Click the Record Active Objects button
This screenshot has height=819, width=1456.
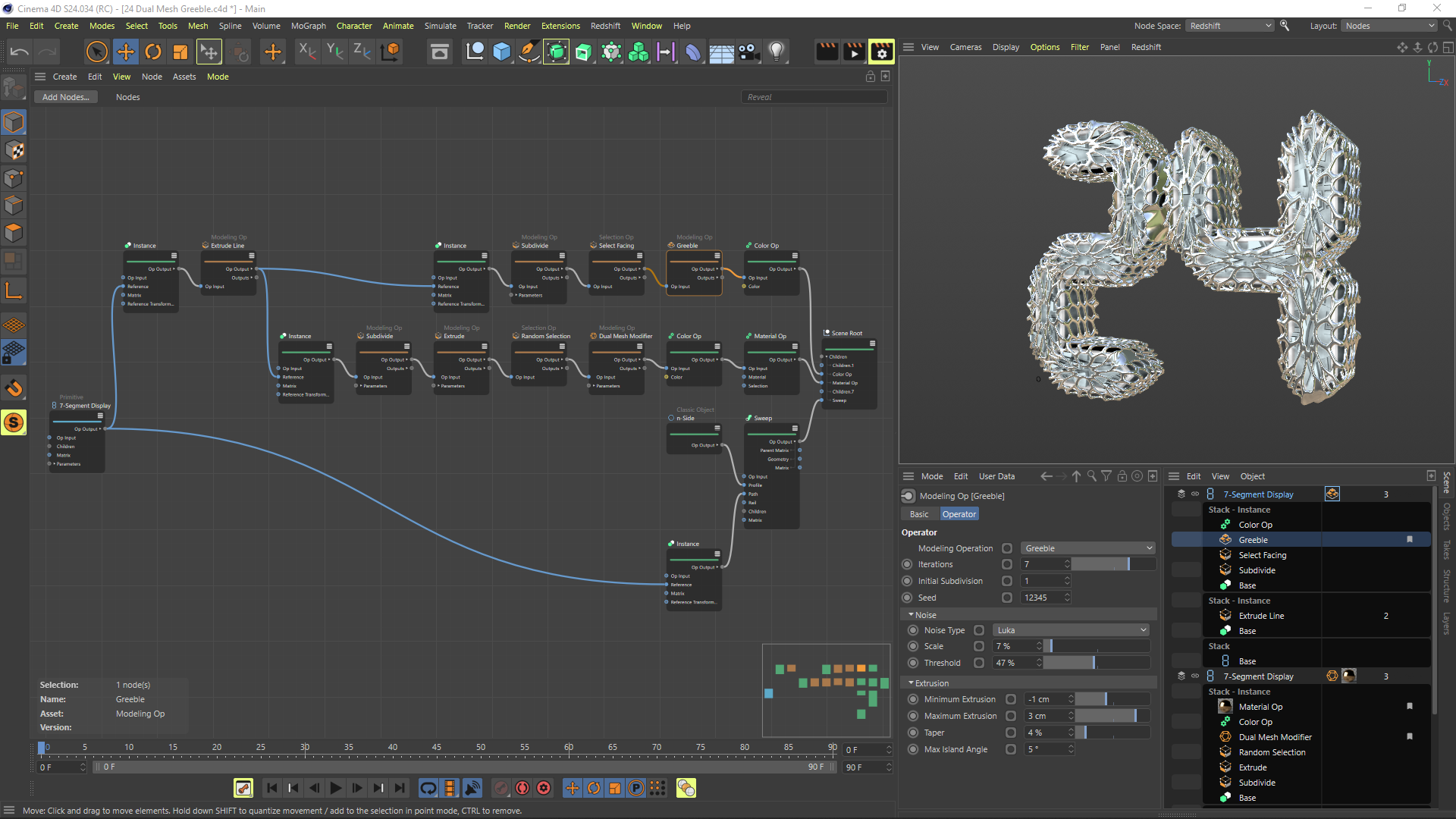[500, 789]
